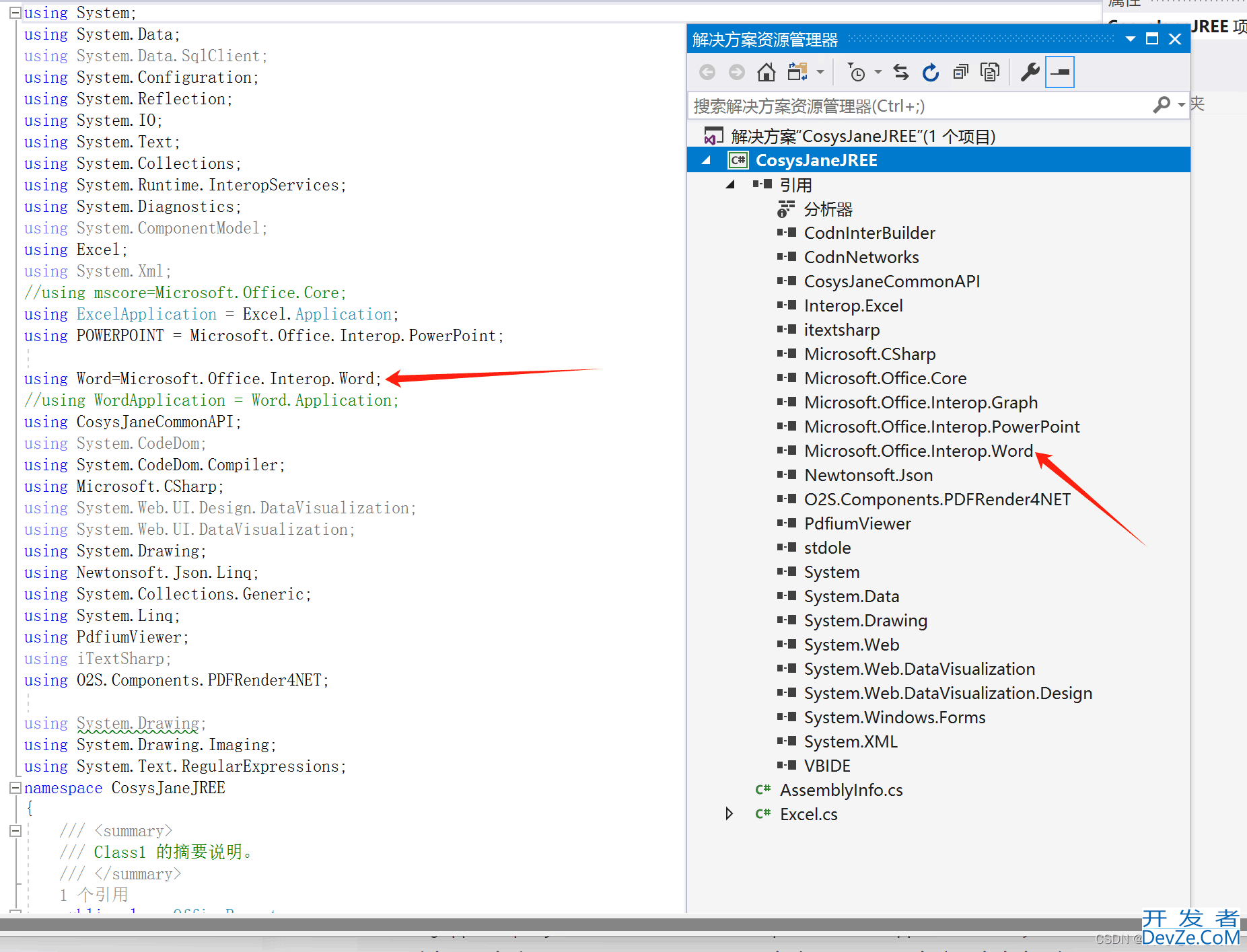Switch Solution and folder views icon
Viewport: 1247px width, 952px height.
[798, 72]
